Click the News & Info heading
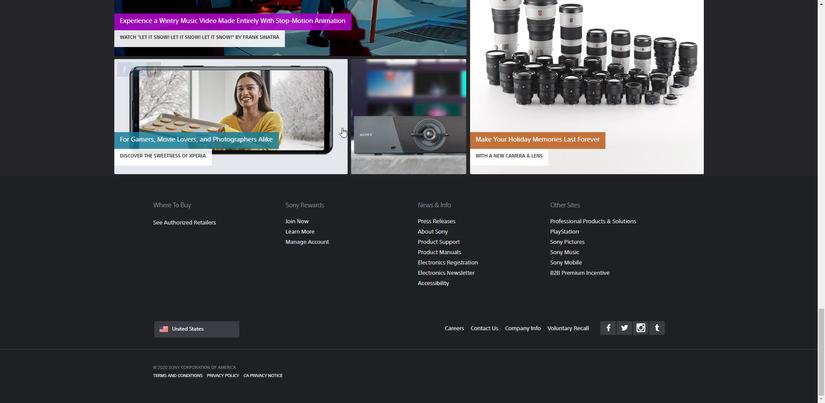Image resolution: width=825 pixels, height=403 pixels. 434,205
